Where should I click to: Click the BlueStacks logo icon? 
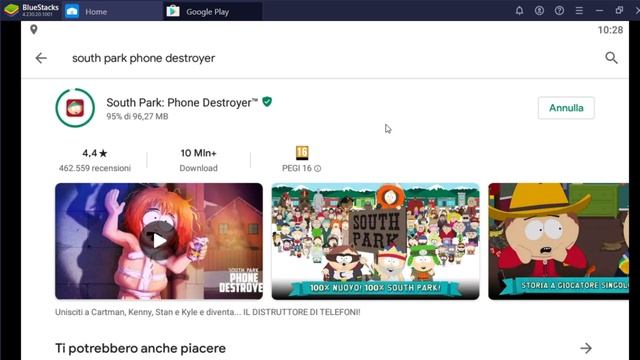coord(11,10)
